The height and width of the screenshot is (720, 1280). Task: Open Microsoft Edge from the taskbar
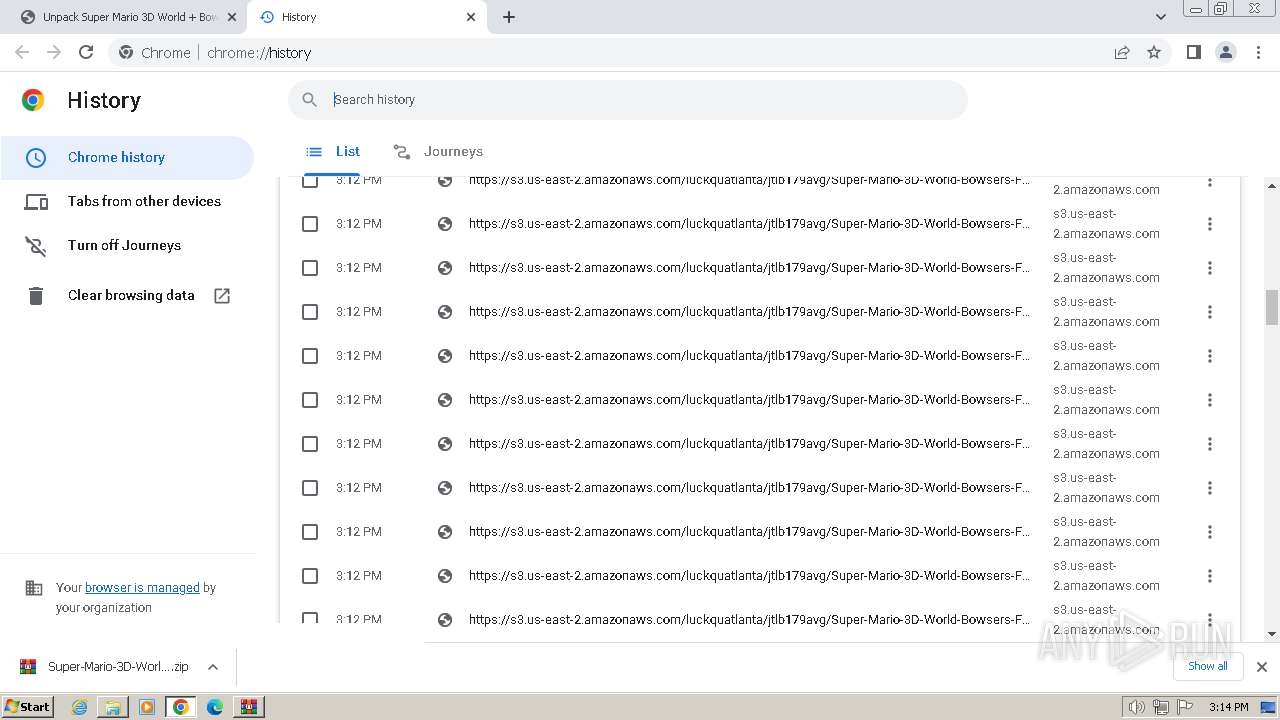(215, 707)
